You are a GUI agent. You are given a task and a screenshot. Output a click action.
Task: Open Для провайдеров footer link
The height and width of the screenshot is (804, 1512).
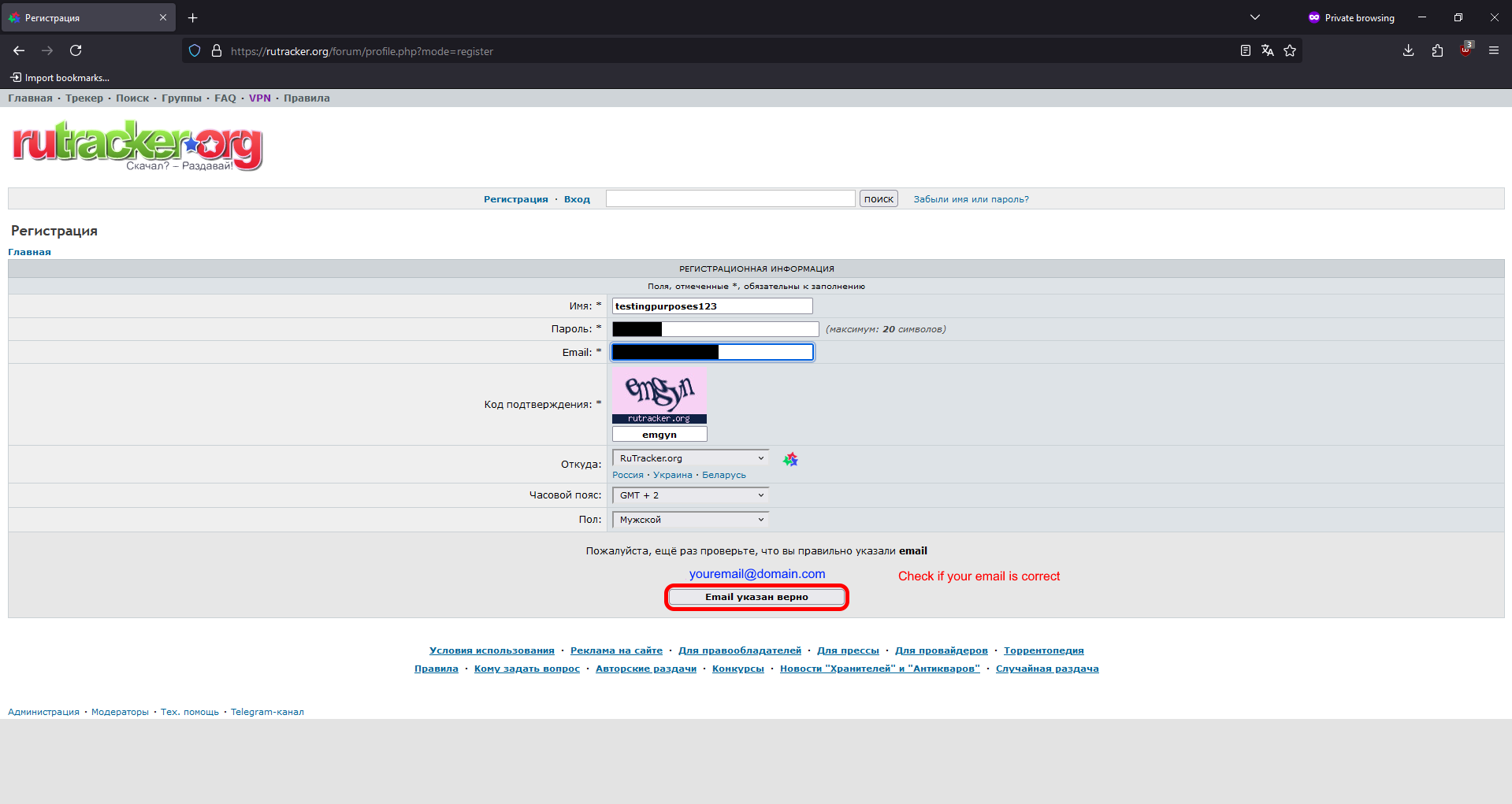point(942,650)
